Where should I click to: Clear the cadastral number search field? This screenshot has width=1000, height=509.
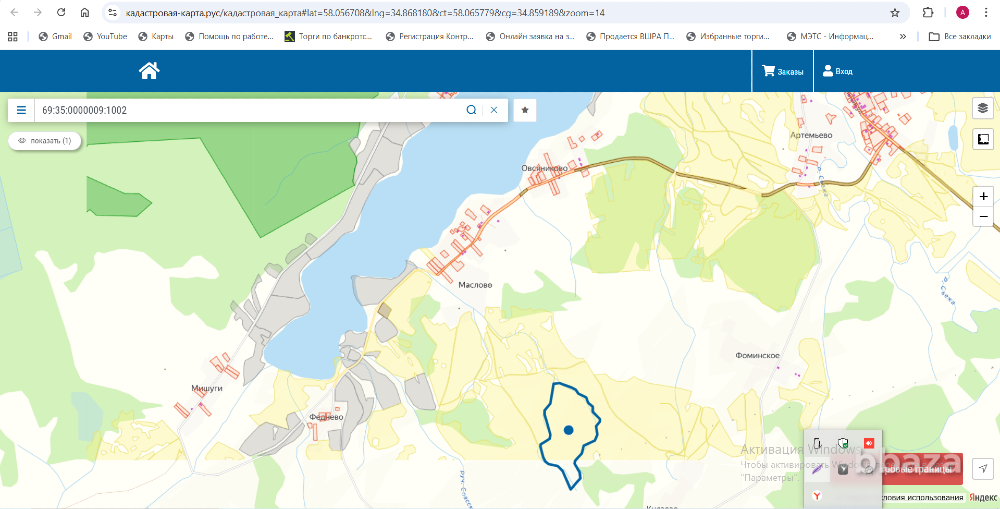coord(493,110)
